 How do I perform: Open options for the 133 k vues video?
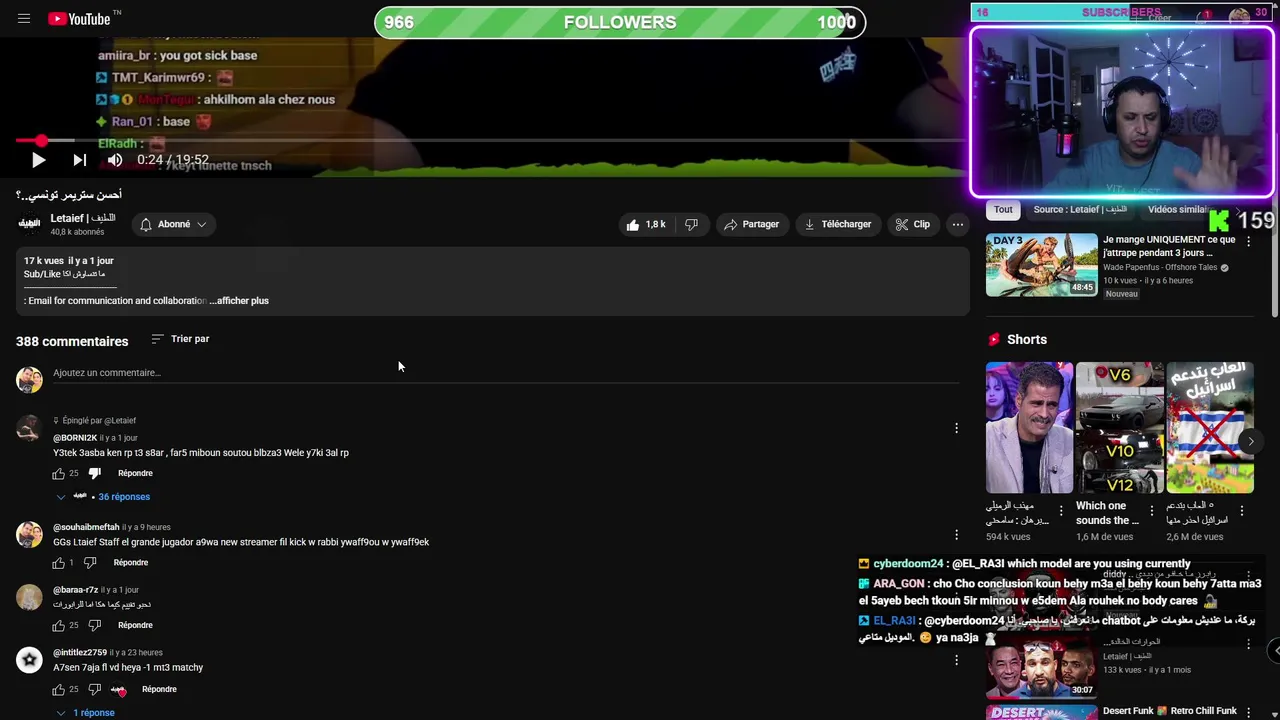point(1248,645)
